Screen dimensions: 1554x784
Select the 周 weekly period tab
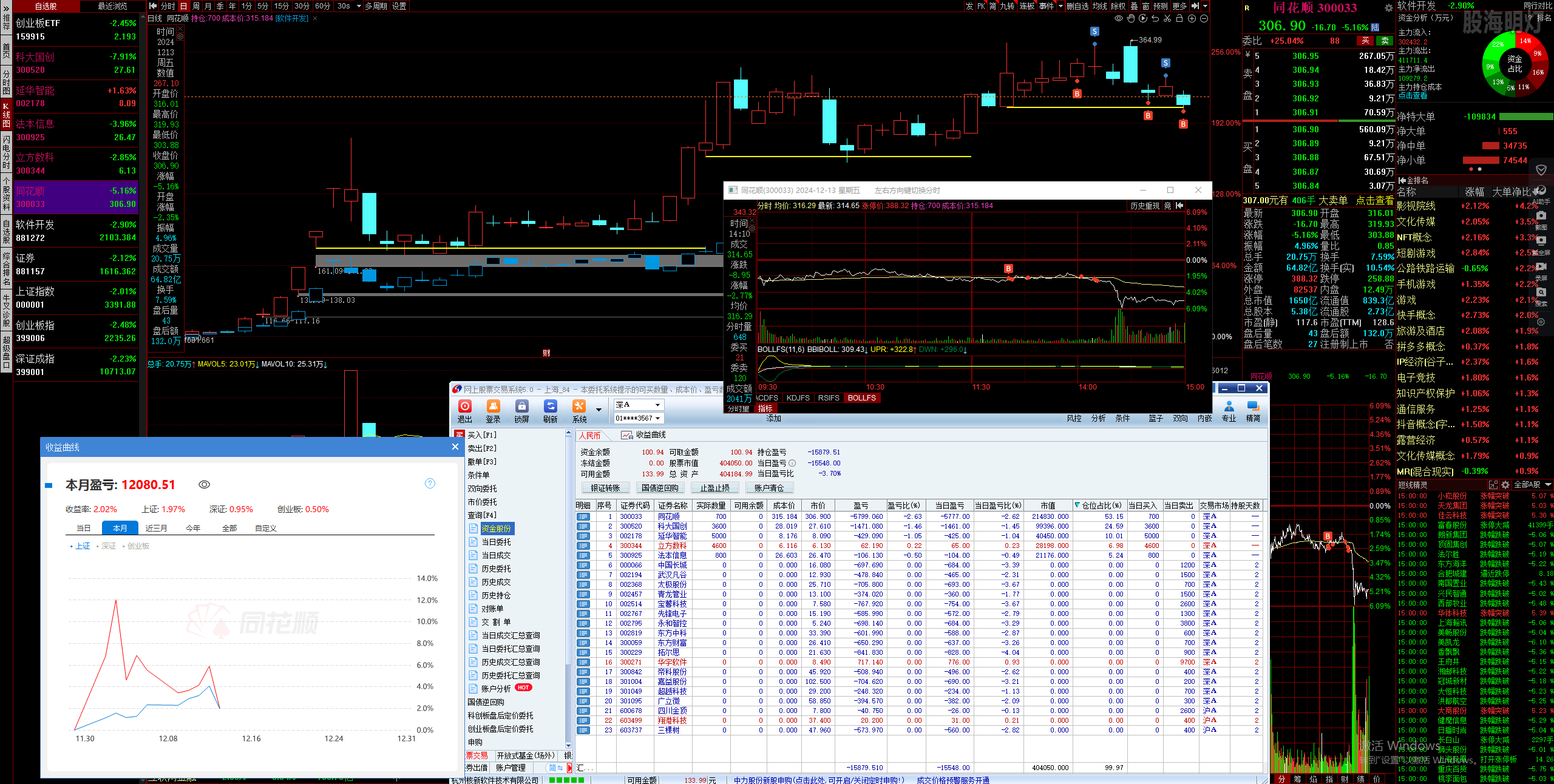coord(196,6)
